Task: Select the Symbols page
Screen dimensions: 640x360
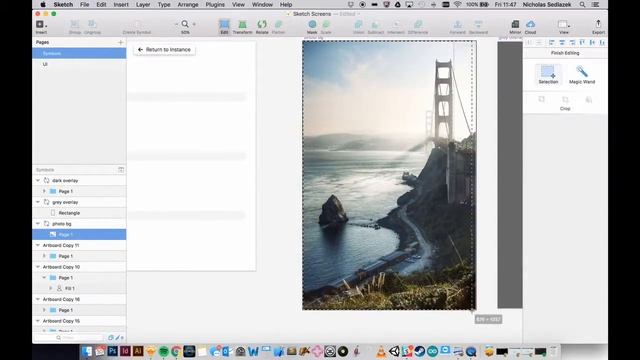Action: tap(79, 53)
